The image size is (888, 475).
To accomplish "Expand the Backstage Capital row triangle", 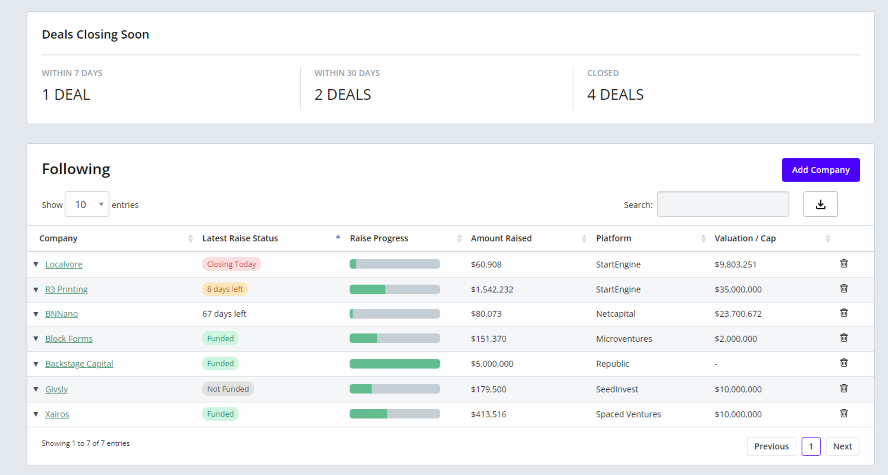I will [36, 363].
